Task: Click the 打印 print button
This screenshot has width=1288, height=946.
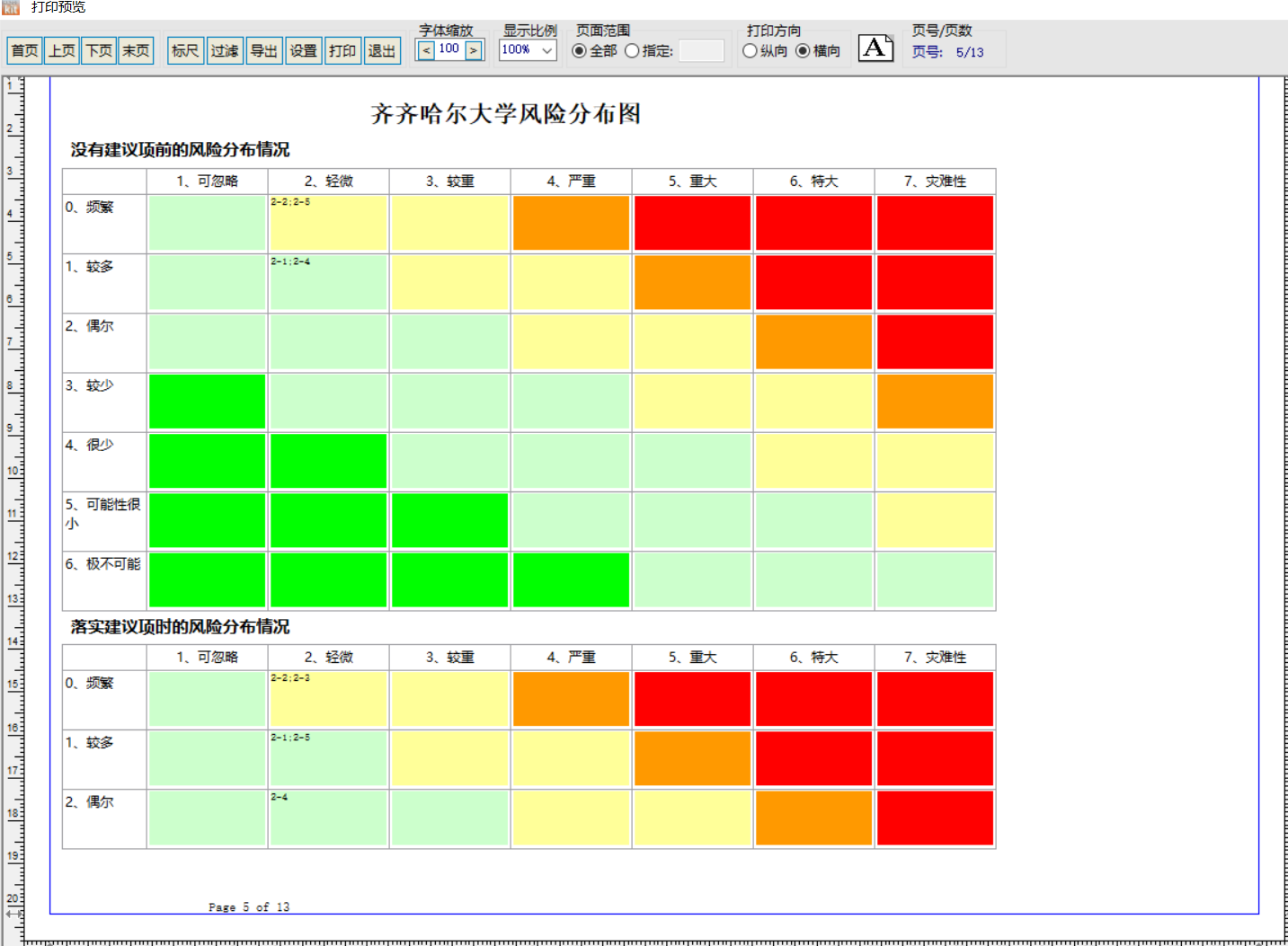Action: 342,50
